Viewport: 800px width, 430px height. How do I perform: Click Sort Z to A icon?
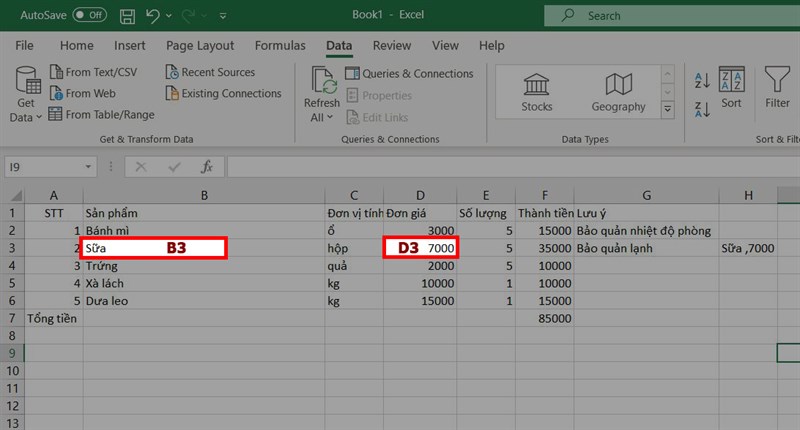pyautogui.click(x=702, y=109)
